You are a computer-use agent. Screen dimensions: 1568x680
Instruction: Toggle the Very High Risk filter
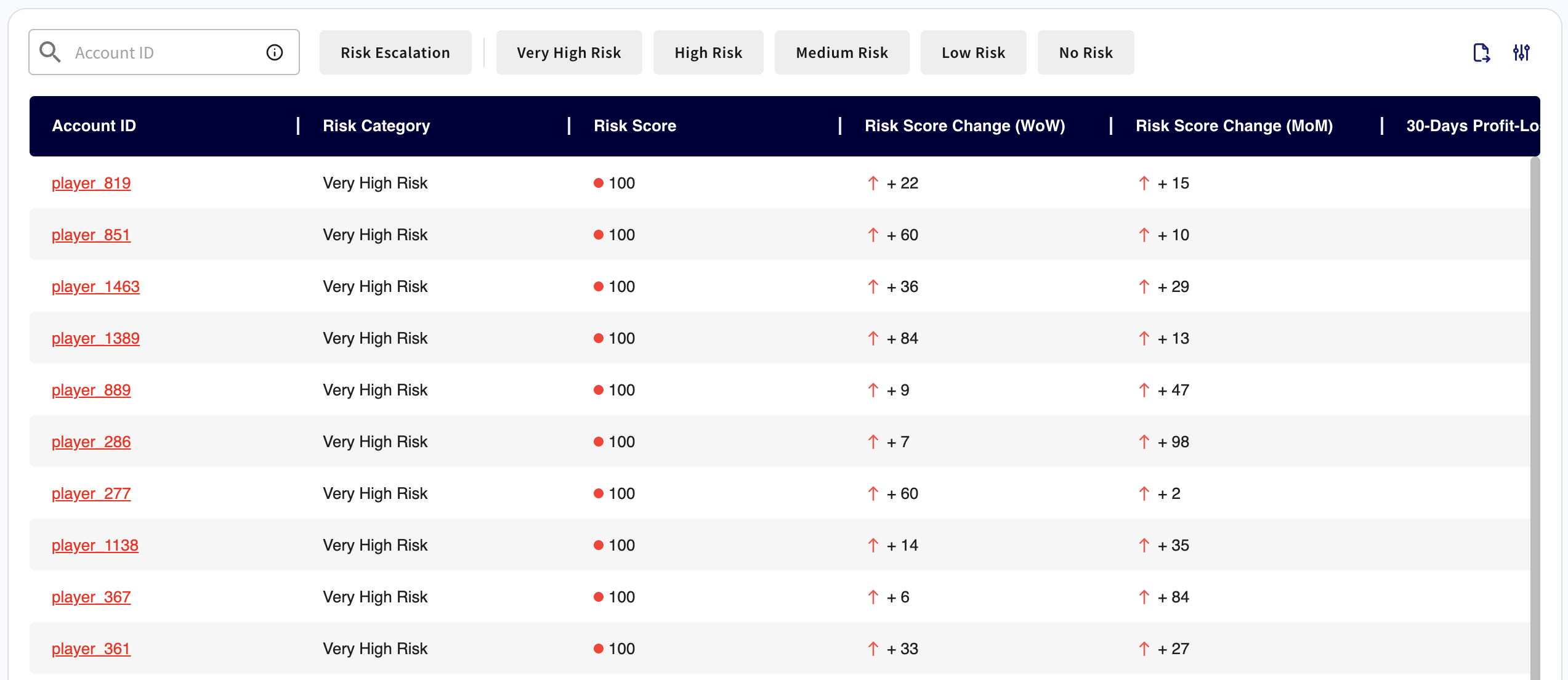click(x=568, y=52)
